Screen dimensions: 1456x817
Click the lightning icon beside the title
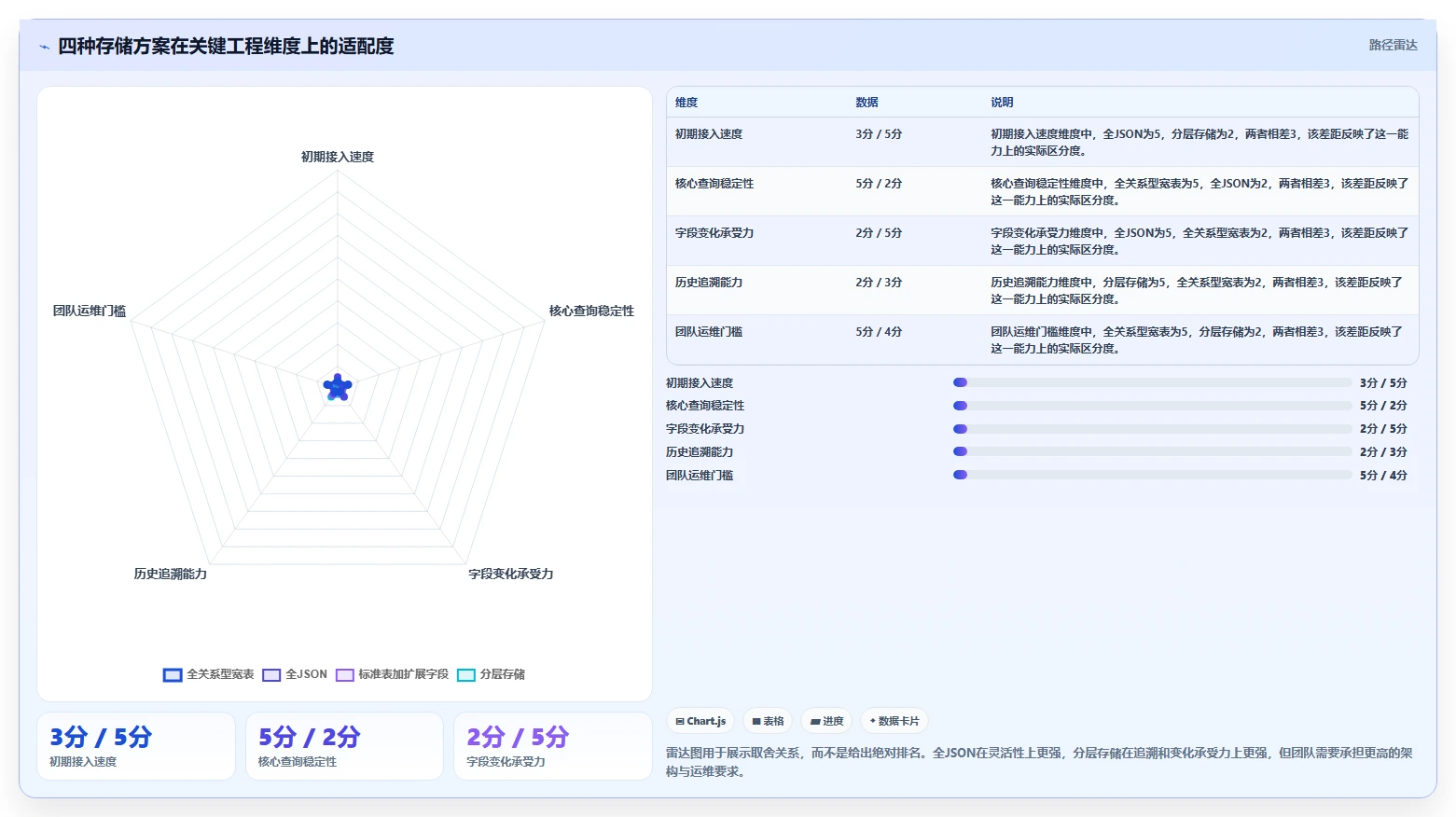pyautogui.click(x=44, y=47)
